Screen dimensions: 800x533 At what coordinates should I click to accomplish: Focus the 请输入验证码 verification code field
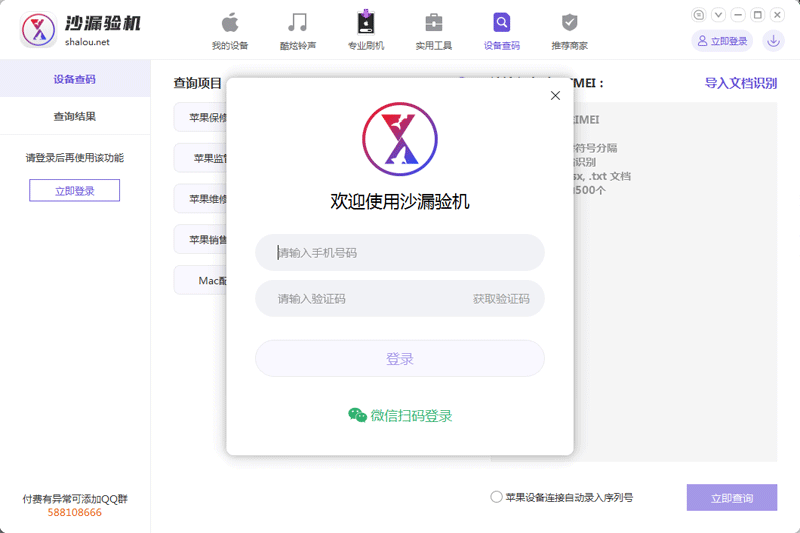[360, 299]
